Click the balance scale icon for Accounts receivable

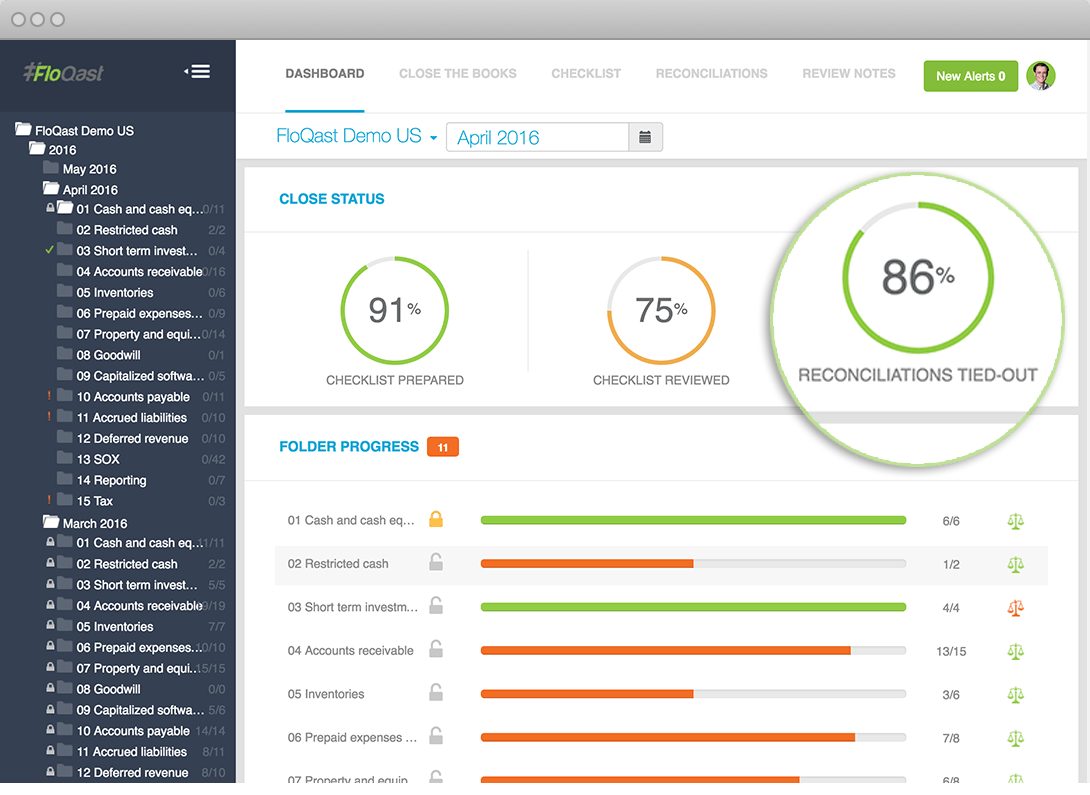click(1016, 651)
